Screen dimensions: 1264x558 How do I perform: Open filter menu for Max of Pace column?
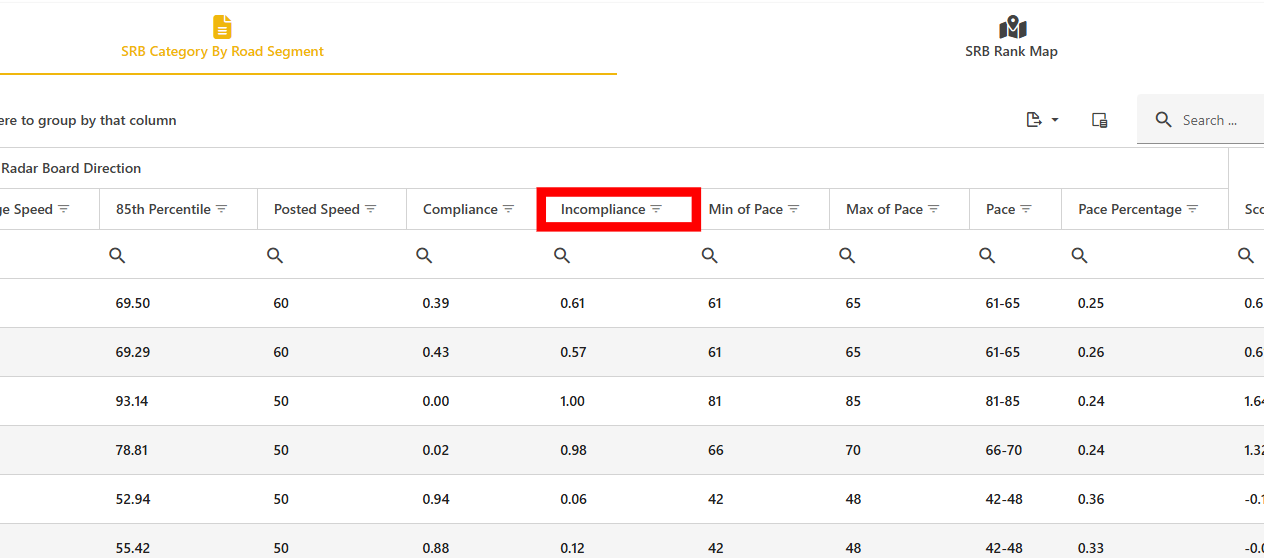pyautogui.click(x=934, y=209)
